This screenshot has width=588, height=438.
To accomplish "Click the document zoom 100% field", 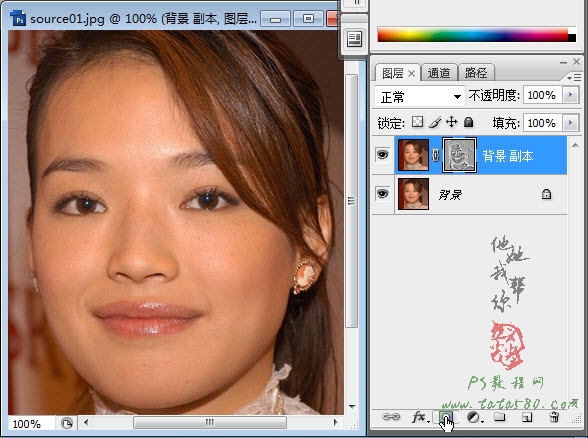I will (x=32, y=424).
